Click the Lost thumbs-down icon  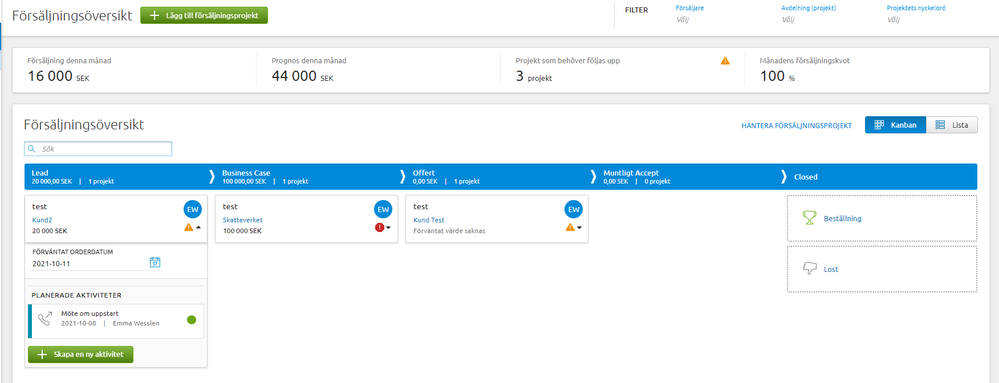[x=810, y=269]
